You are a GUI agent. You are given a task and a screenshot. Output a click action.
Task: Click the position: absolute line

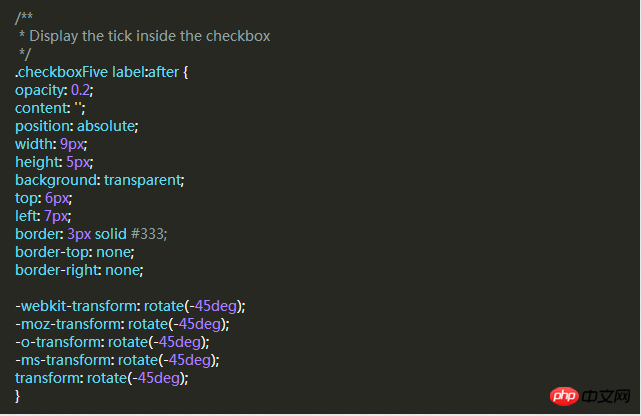(x=77, y=126)
